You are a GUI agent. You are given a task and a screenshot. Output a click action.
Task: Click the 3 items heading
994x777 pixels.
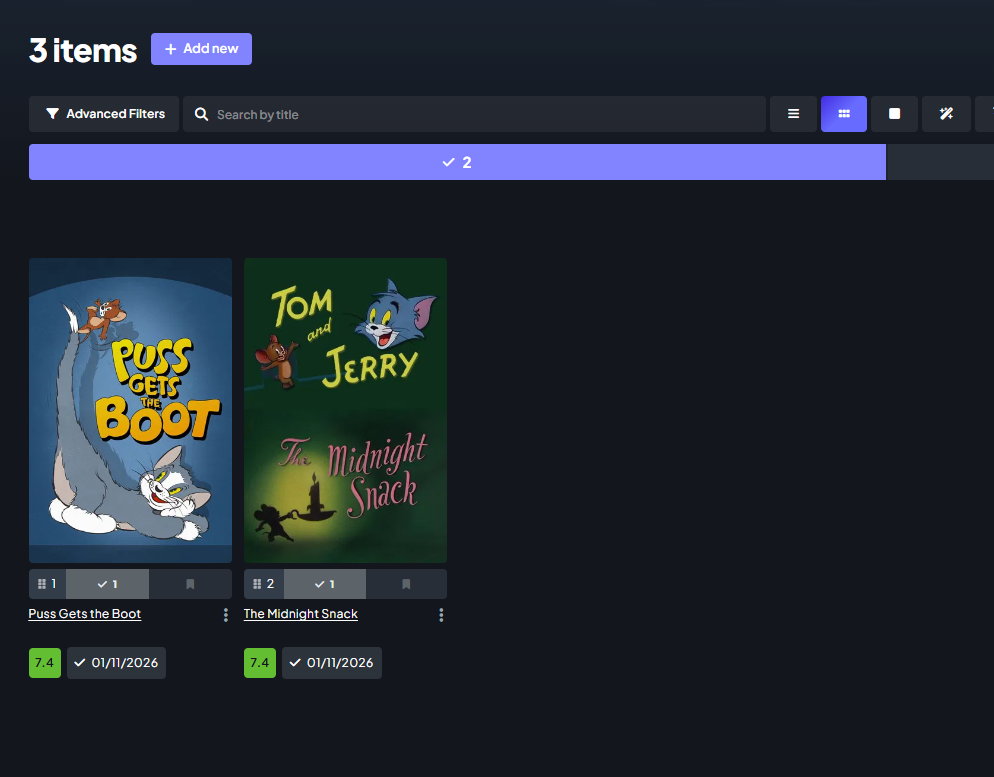(83, 50)
